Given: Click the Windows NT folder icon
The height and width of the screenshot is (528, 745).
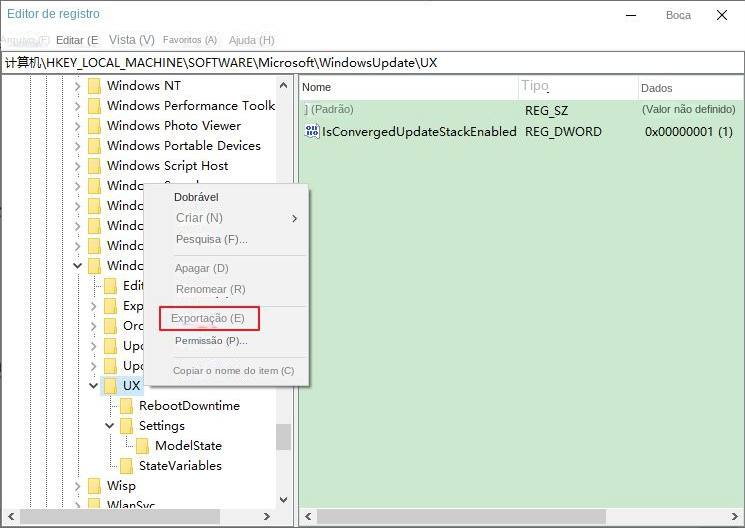Looking at the screenshot, I should click(x=95, y=86).
